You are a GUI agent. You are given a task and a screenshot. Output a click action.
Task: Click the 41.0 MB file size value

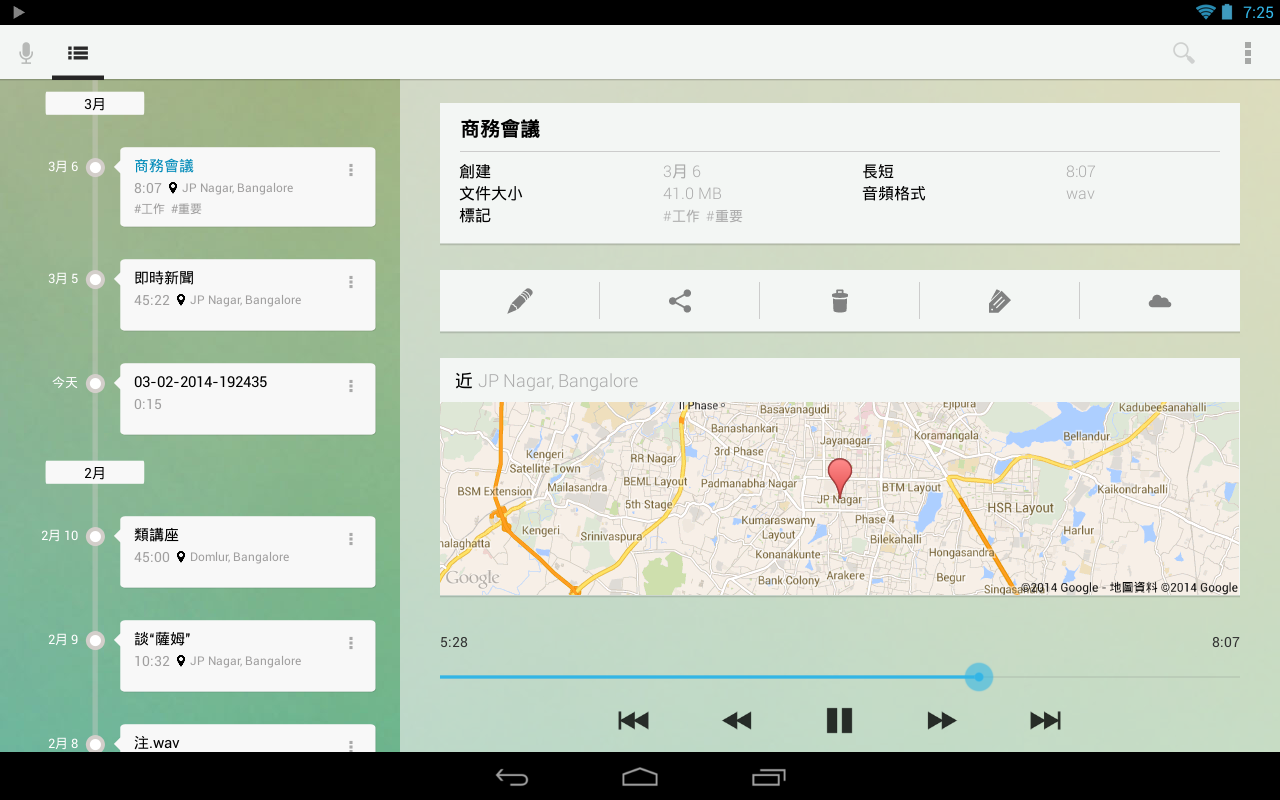pyautogui.click(x=692, y=194)
